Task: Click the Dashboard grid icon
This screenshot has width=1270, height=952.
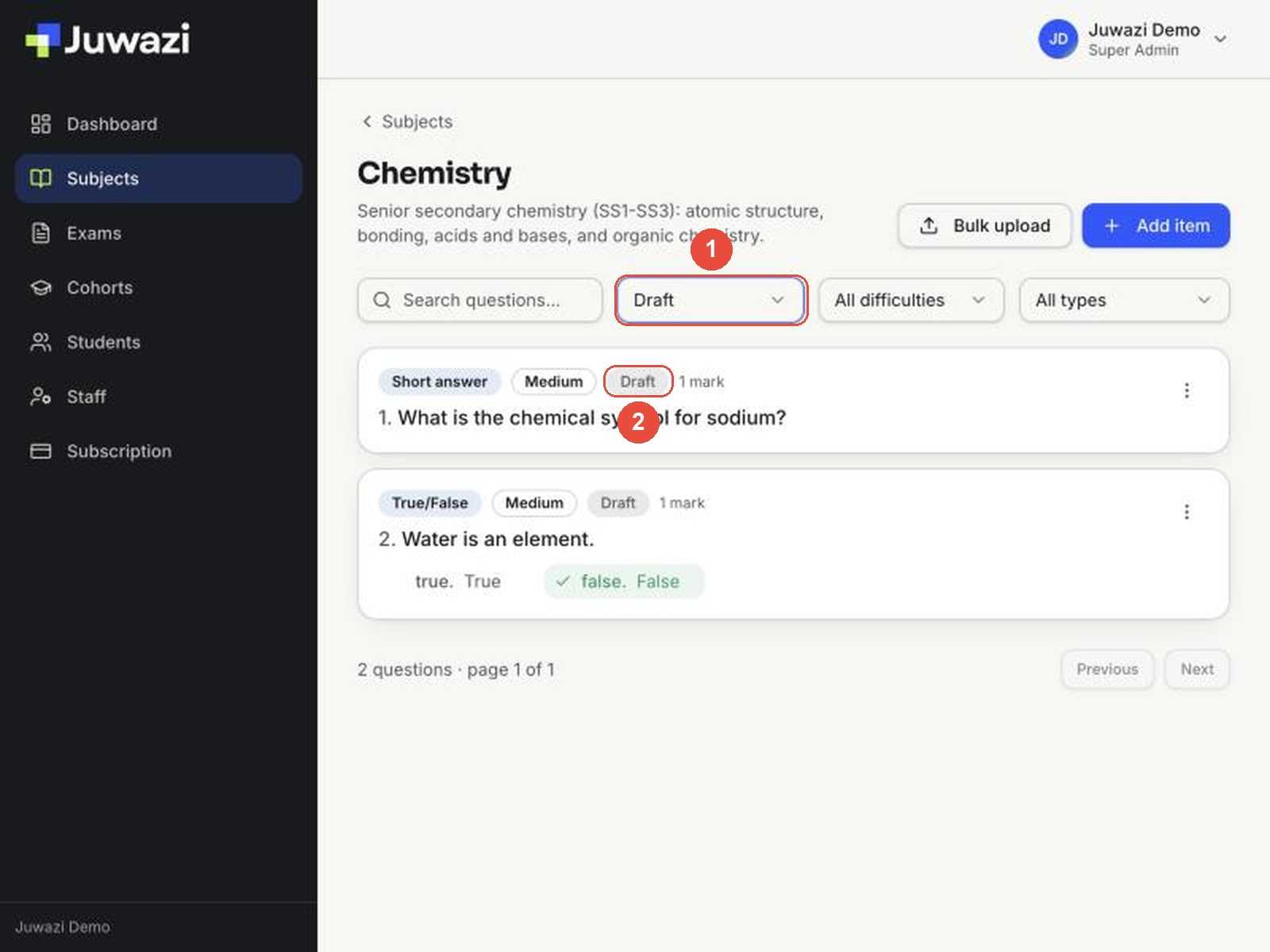Action: click(40, 124)
